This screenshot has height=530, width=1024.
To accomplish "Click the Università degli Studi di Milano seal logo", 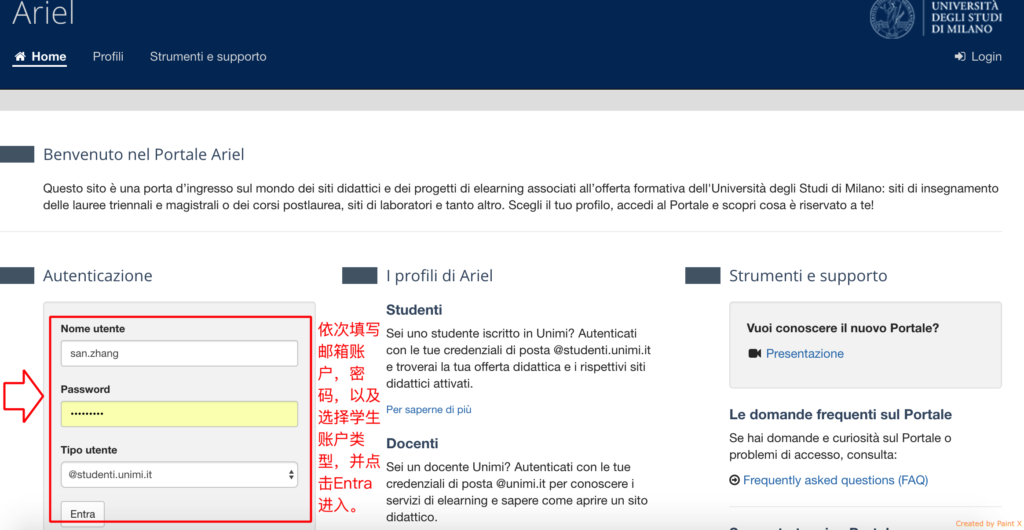I will pos(892,18).
